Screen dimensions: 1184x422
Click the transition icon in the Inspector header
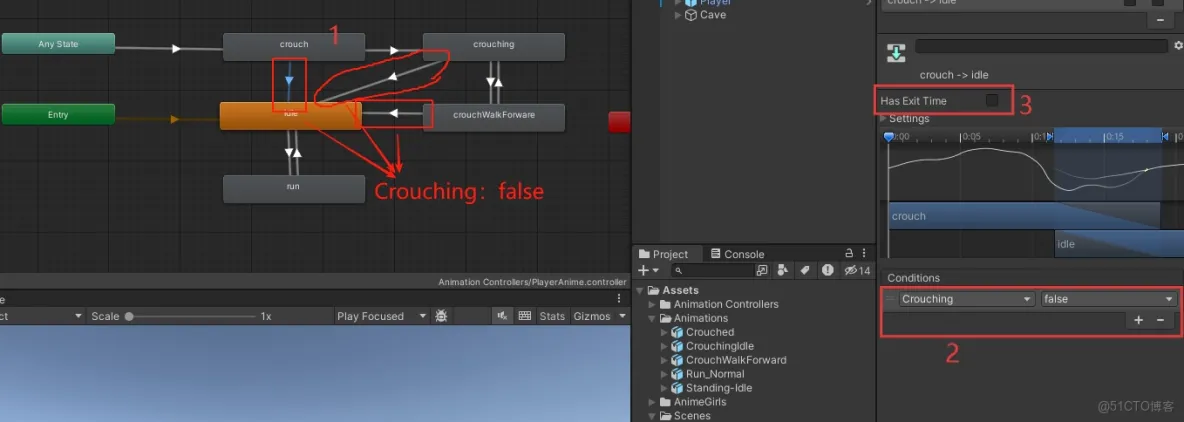point(896,53)
